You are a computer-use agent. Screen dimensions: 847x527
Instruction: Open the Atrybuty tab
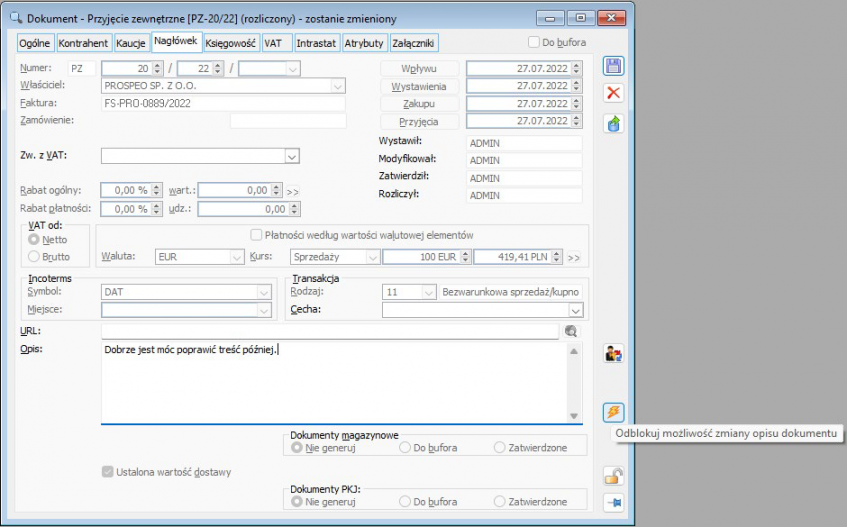364,43
